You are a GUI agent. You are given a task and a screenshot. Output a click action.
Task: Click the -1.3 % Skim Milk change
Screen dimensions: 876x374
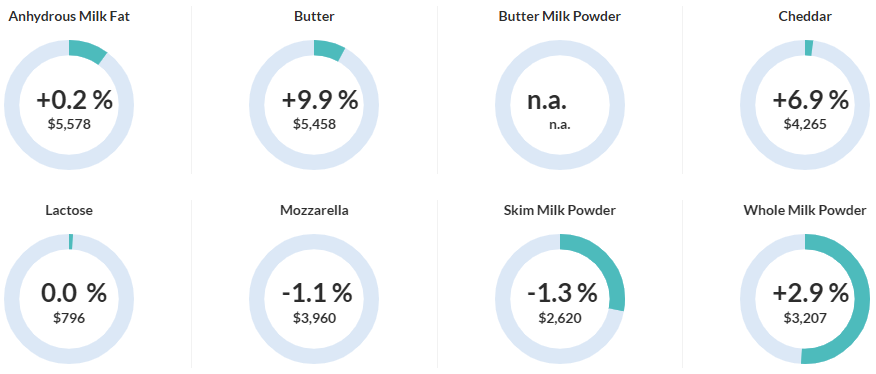563,293
